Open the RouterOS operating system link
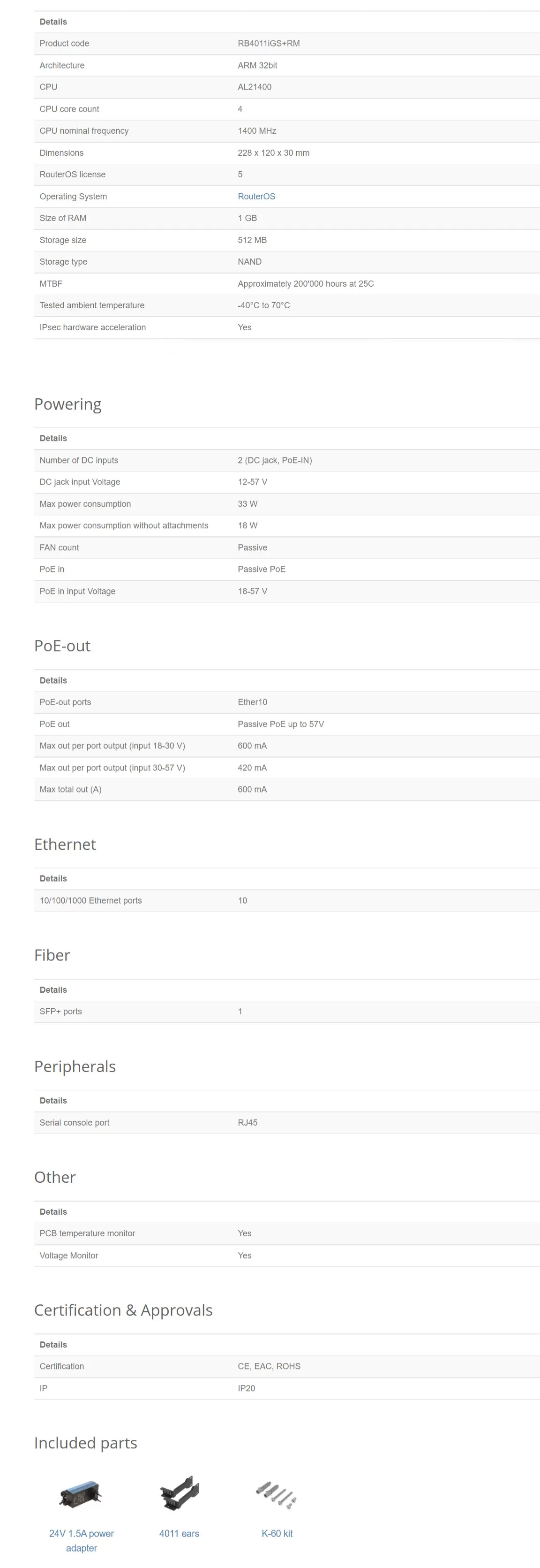 coord(256,196)
